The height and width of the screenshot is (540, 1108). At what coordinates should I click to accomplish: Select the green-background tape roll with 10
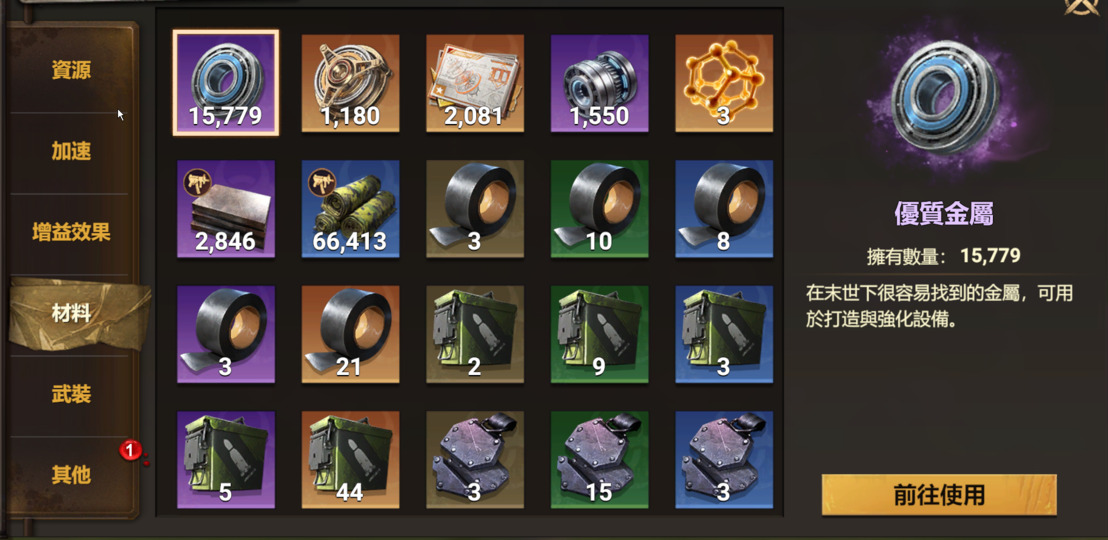tap(599, 209)
